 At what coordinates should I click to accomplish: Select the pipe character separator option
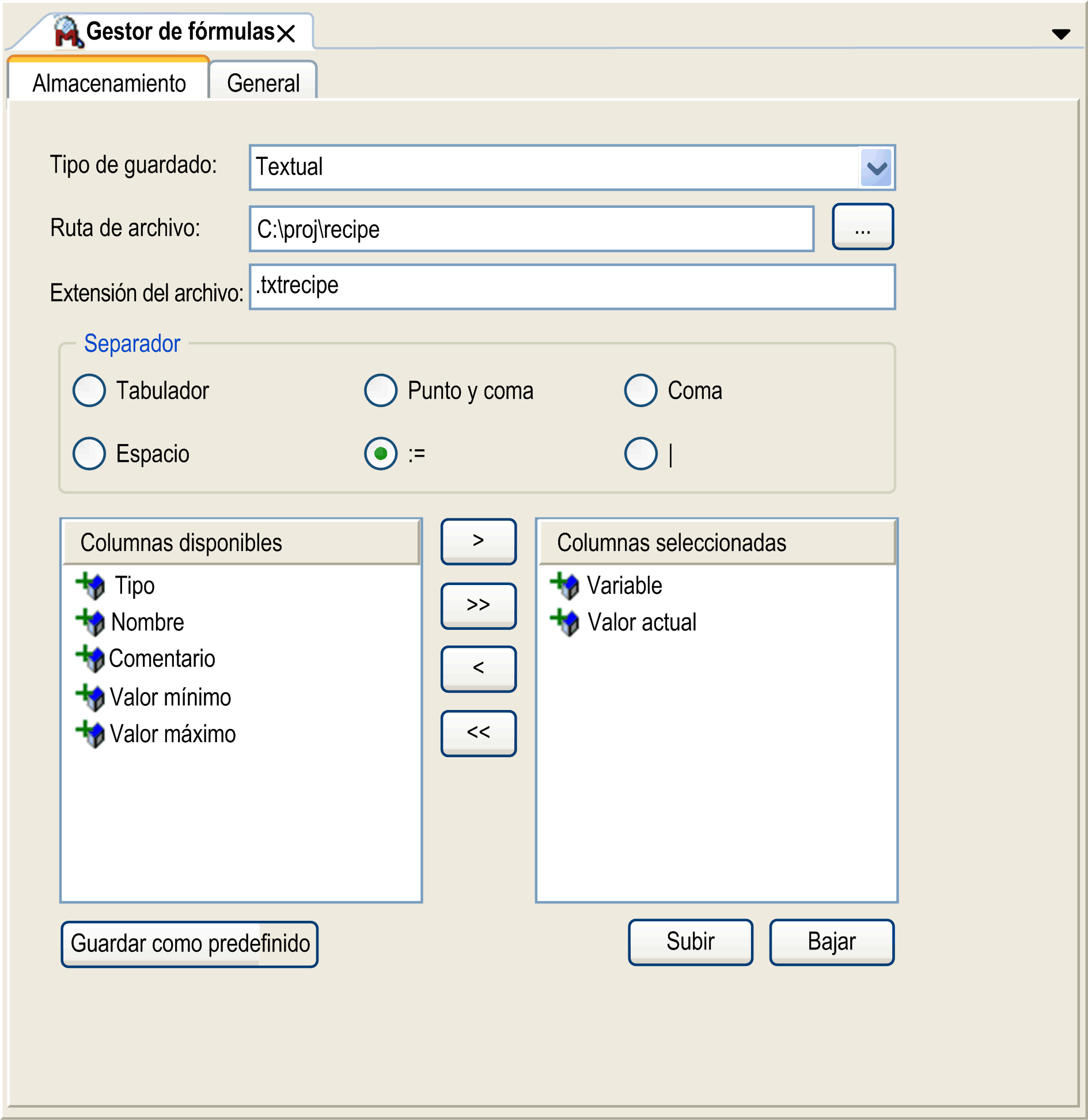(640, 454)
